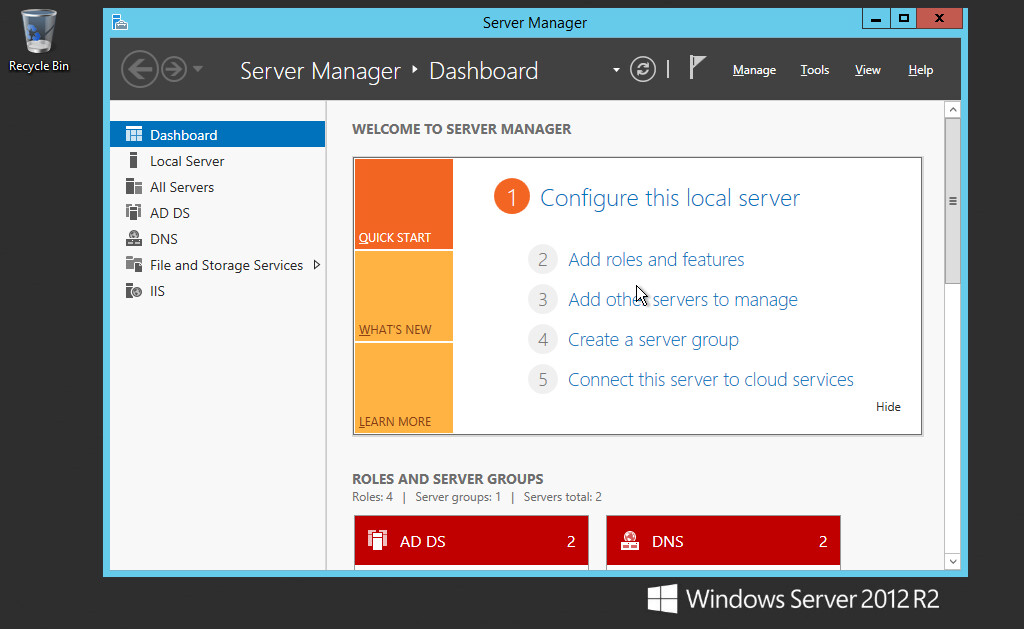Click the vertical scrollbar thumb
Image resolution: width=1024 pixels, height=629 pixels.
pyautogui.click(x=953, y=201)
